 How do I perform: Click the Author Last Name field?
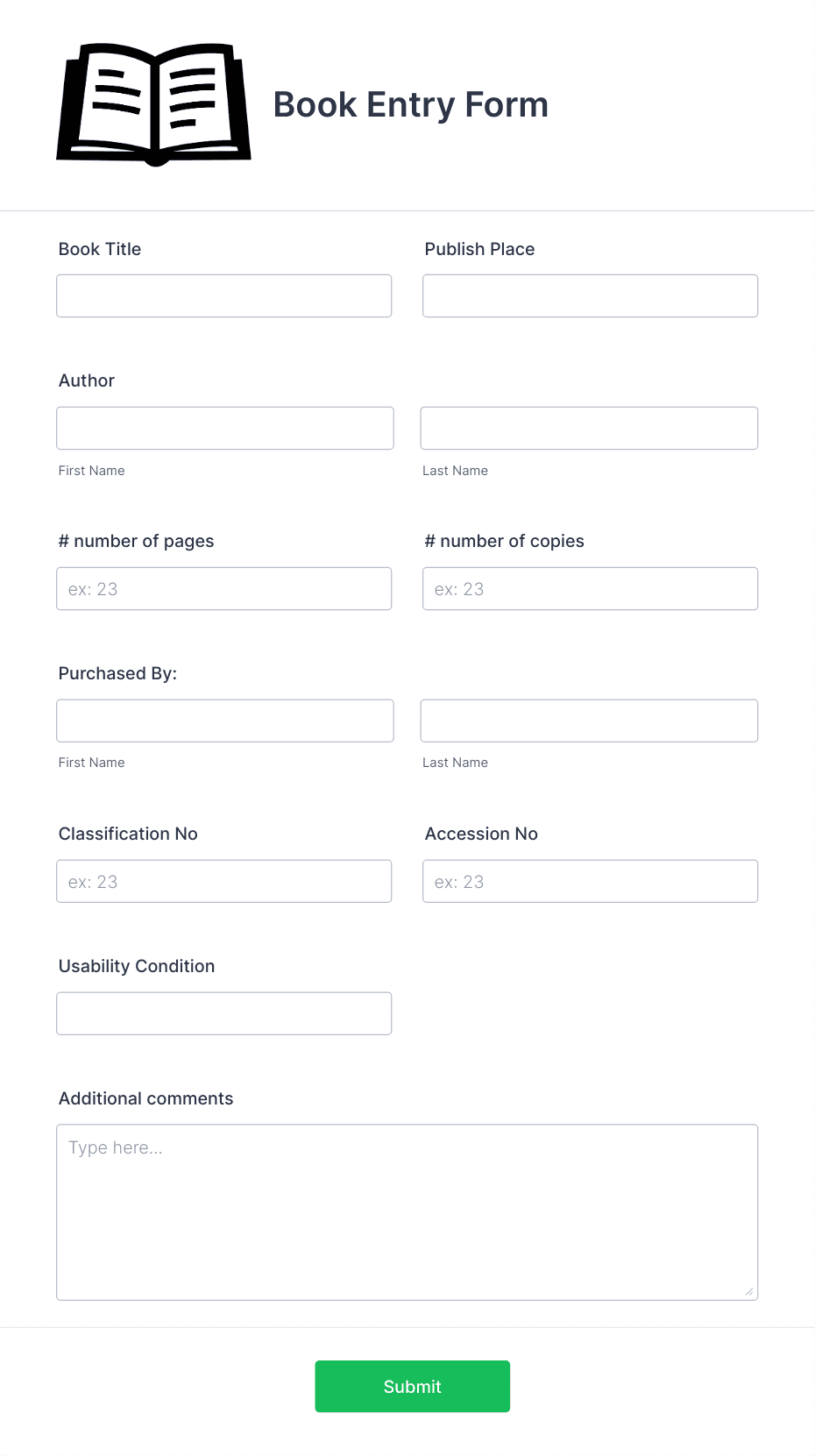click(x=589, y=428)
